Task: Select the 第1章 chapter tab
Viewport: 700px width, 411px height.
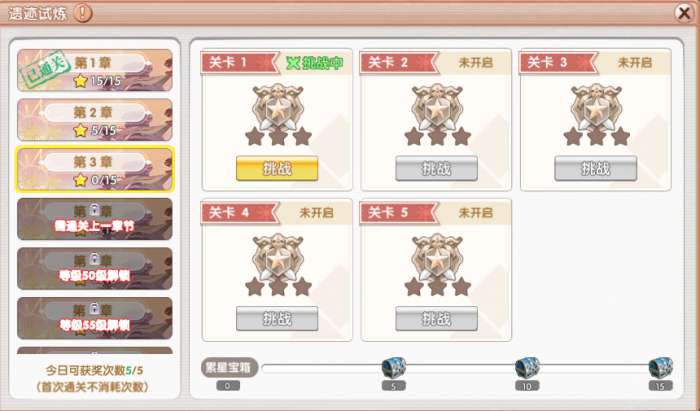Action: tap(95, 71)
